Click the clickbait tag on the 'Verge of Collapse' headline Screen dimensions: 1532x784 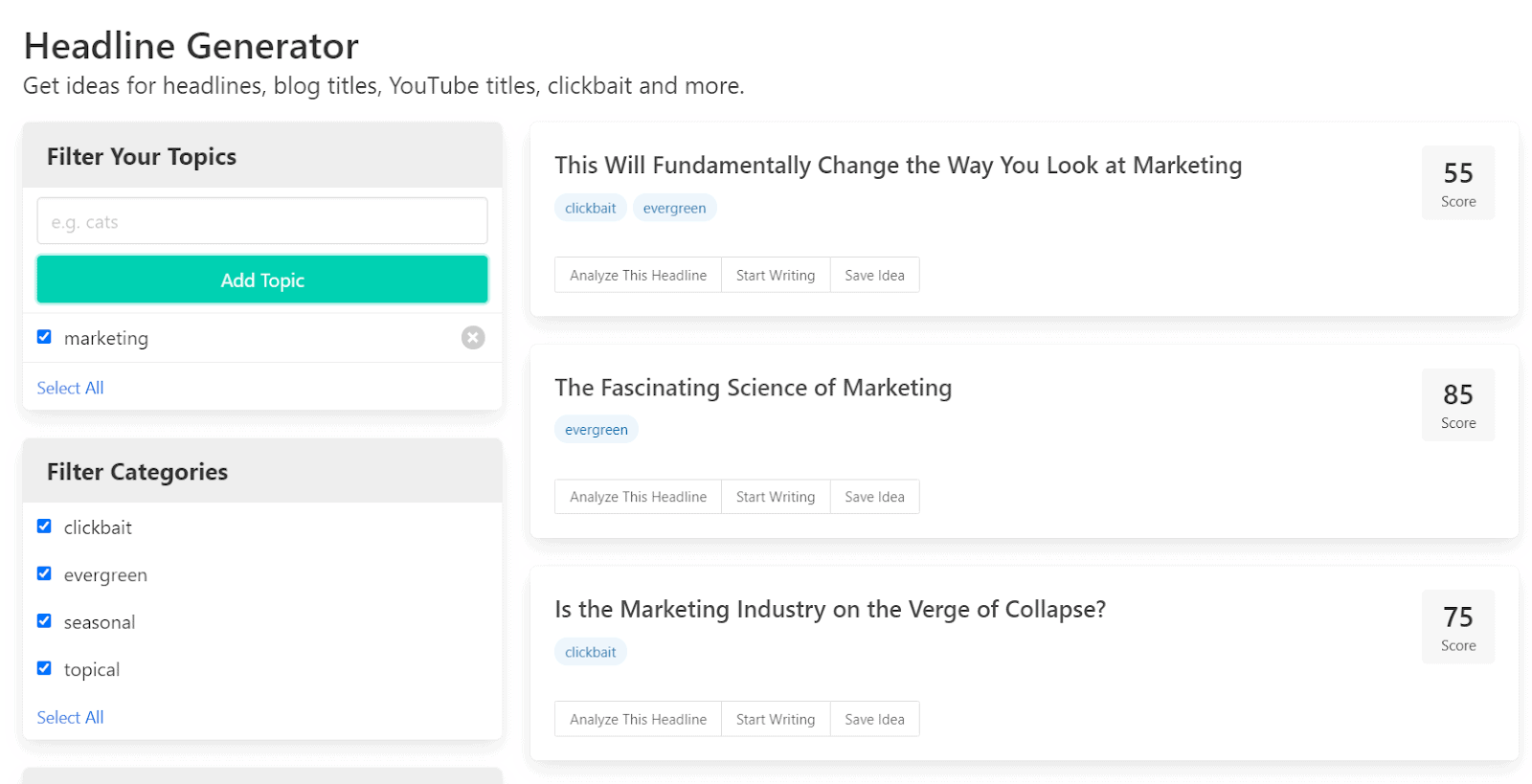[590, 652]
